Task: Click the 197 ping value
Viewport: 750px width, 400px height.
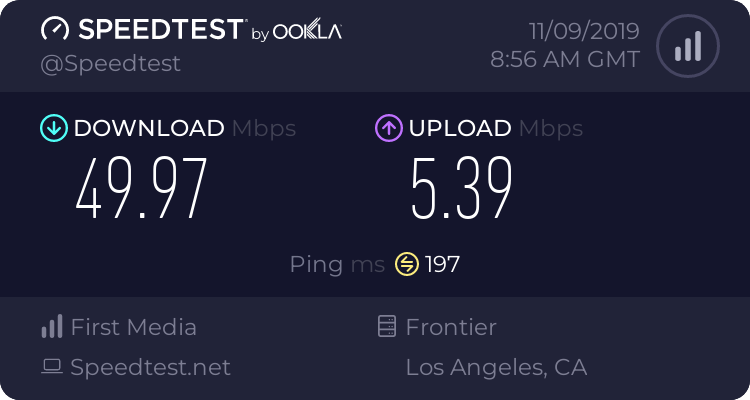Action: coord(442,264)
